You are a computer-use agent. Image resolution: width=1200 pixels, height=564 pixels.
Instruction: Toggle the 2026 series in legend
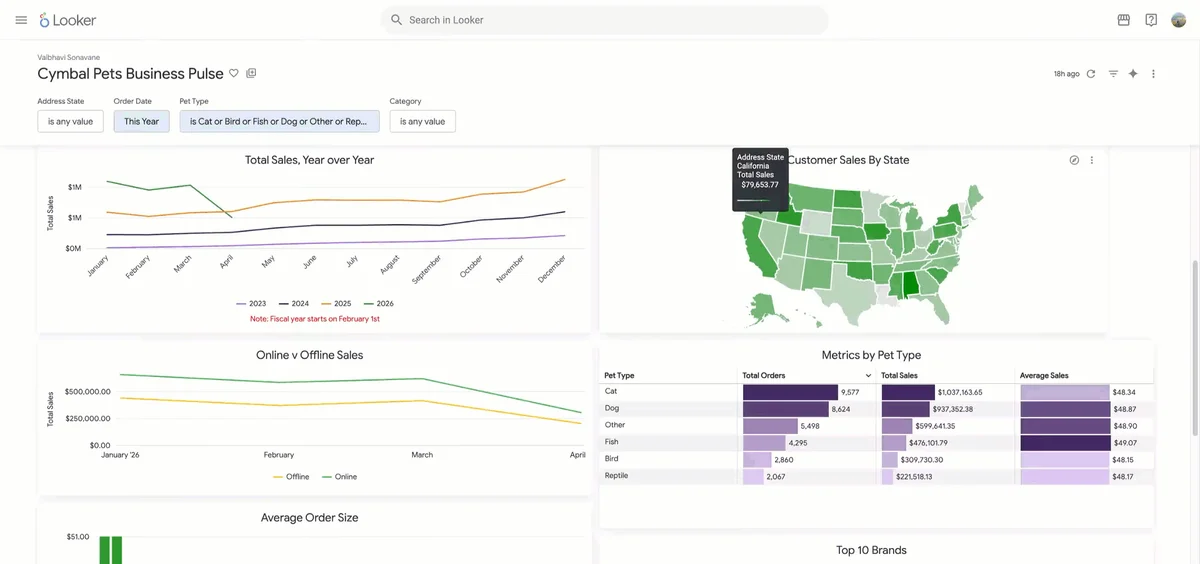point(379,303)
